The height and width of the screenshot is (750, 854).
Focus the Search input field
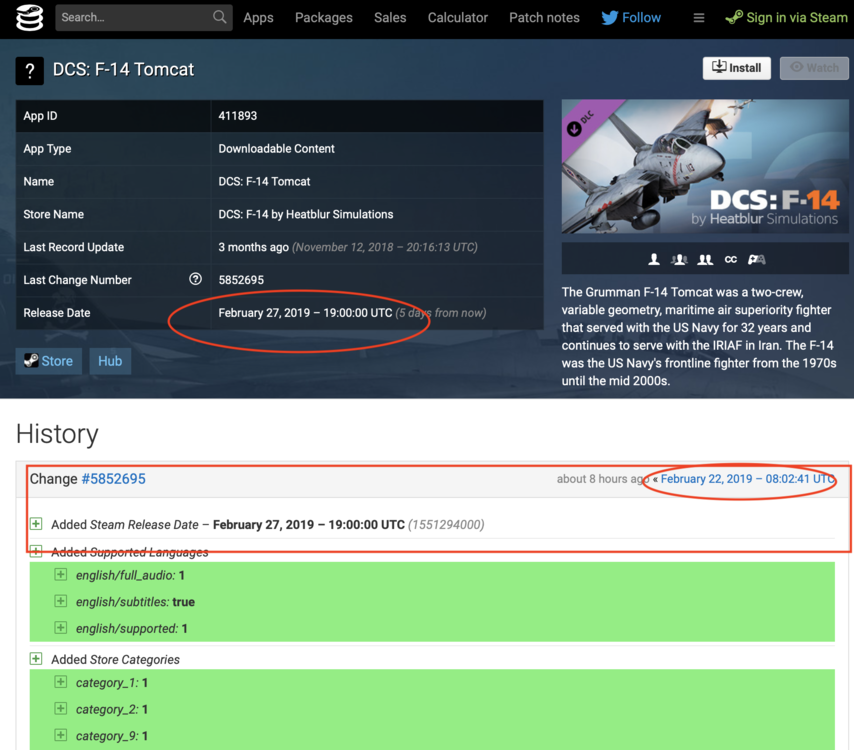(x=135, y=17)
